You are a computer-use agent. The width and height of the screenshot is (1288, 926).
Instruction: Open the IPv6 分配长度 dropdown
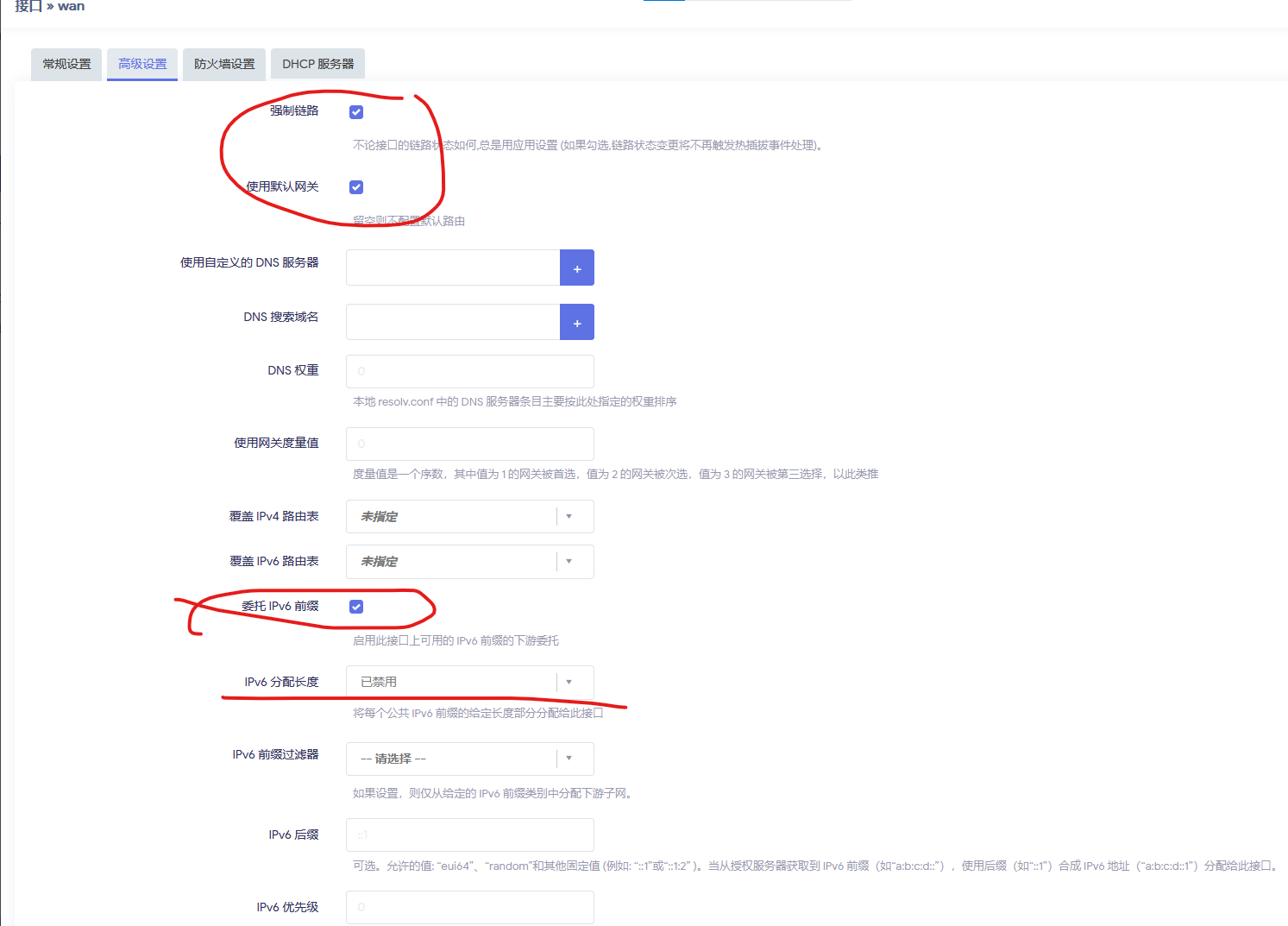coord(469,683)
